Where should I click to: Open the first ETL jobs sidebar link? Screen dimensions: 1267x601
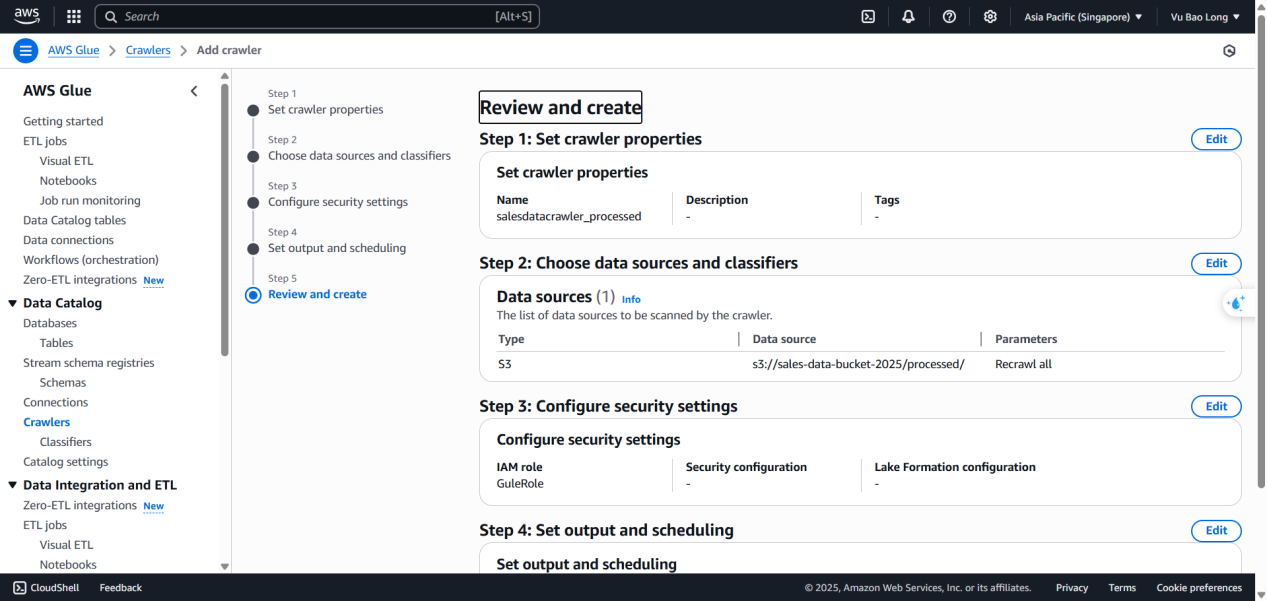click(45, 141)
